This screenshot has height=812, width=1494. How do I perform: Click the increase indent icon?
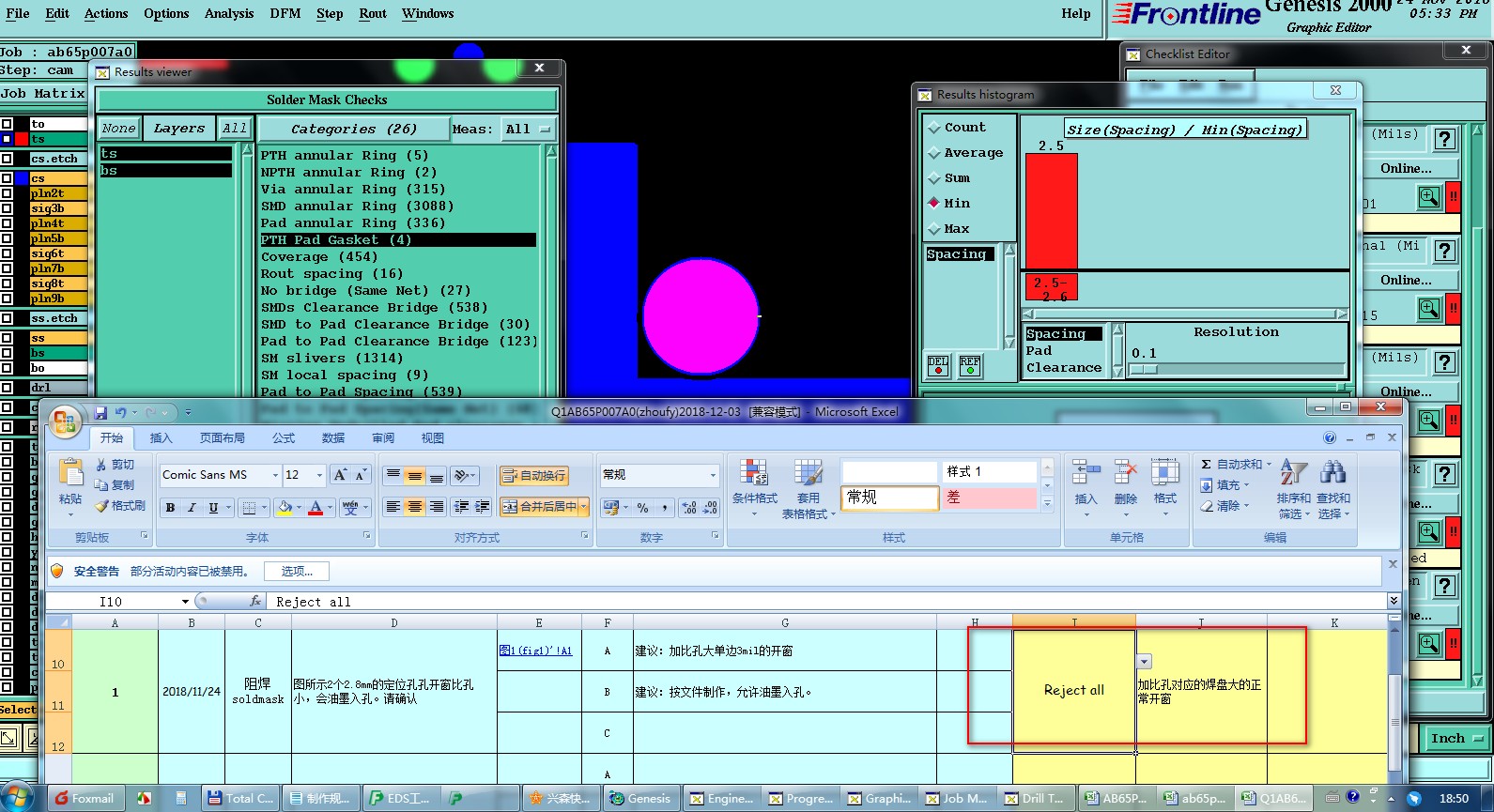coord(483,507)
